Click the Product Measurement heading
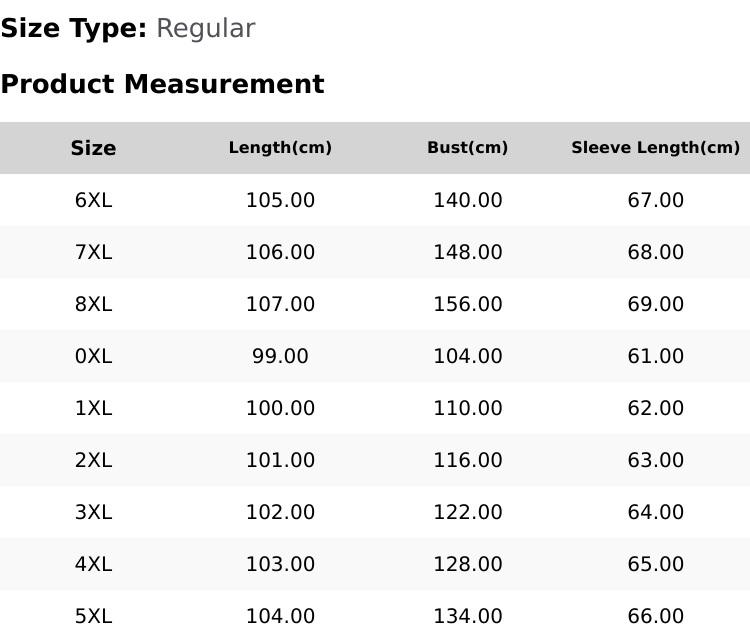 click(x=163, y=84)
